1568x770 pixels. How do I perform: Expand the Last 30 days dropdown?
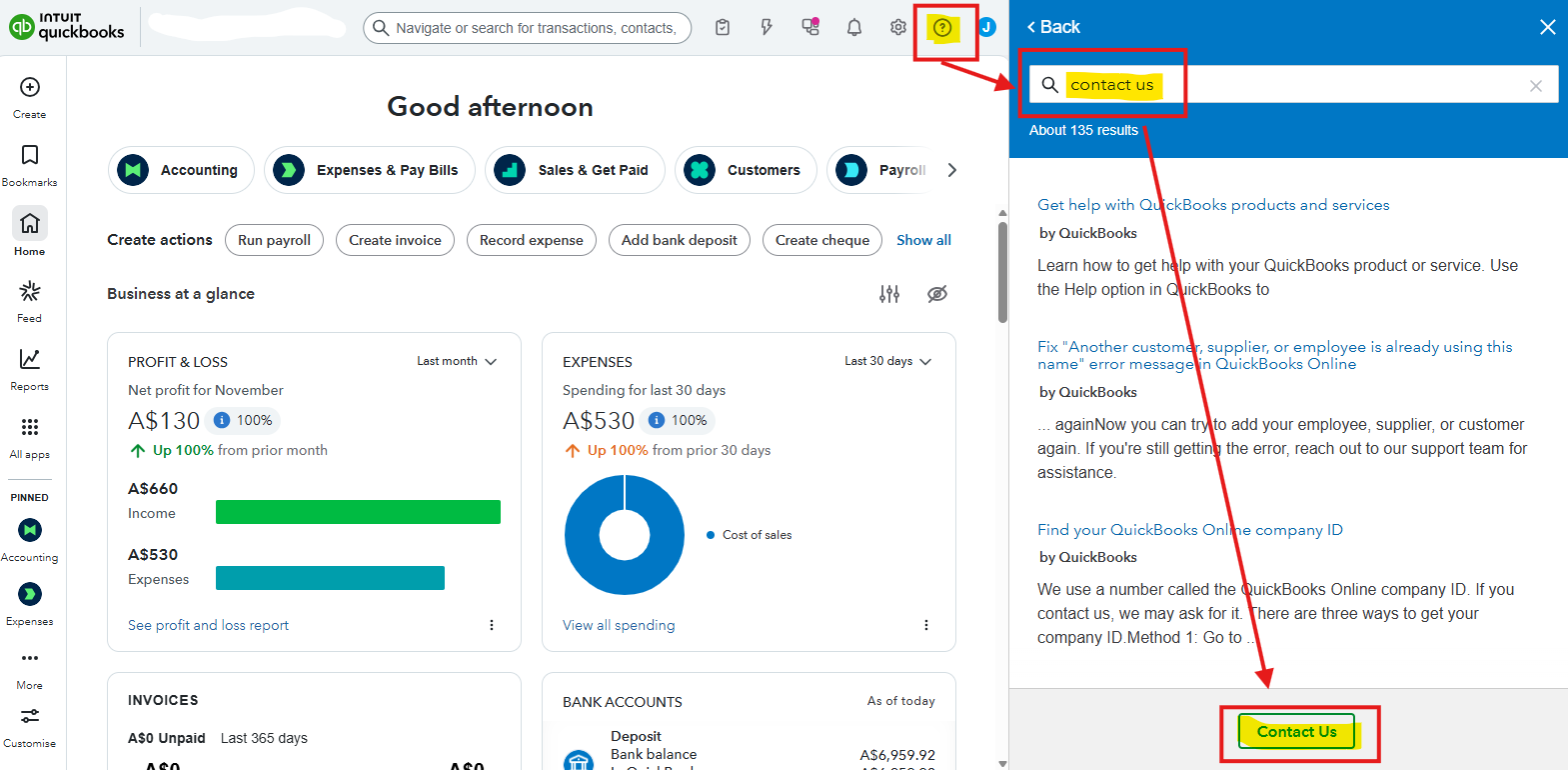887,361
